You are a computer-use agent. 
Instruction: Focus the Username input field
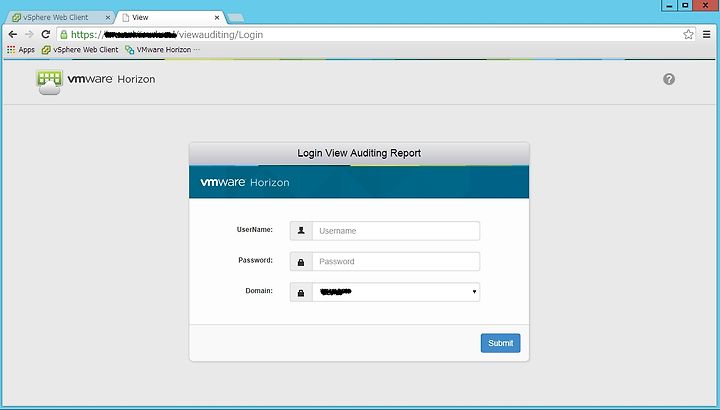pos(396,230)
